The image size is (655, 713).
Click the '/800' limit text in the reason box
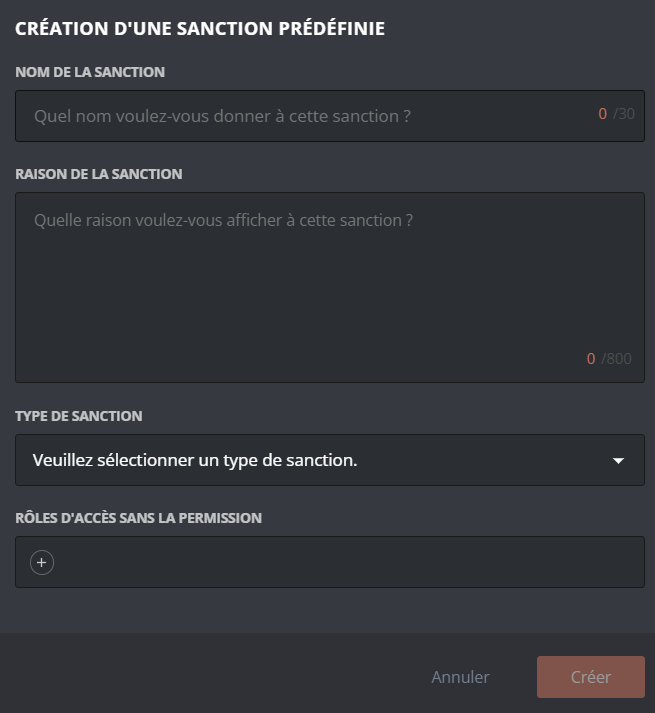point(617,359)
